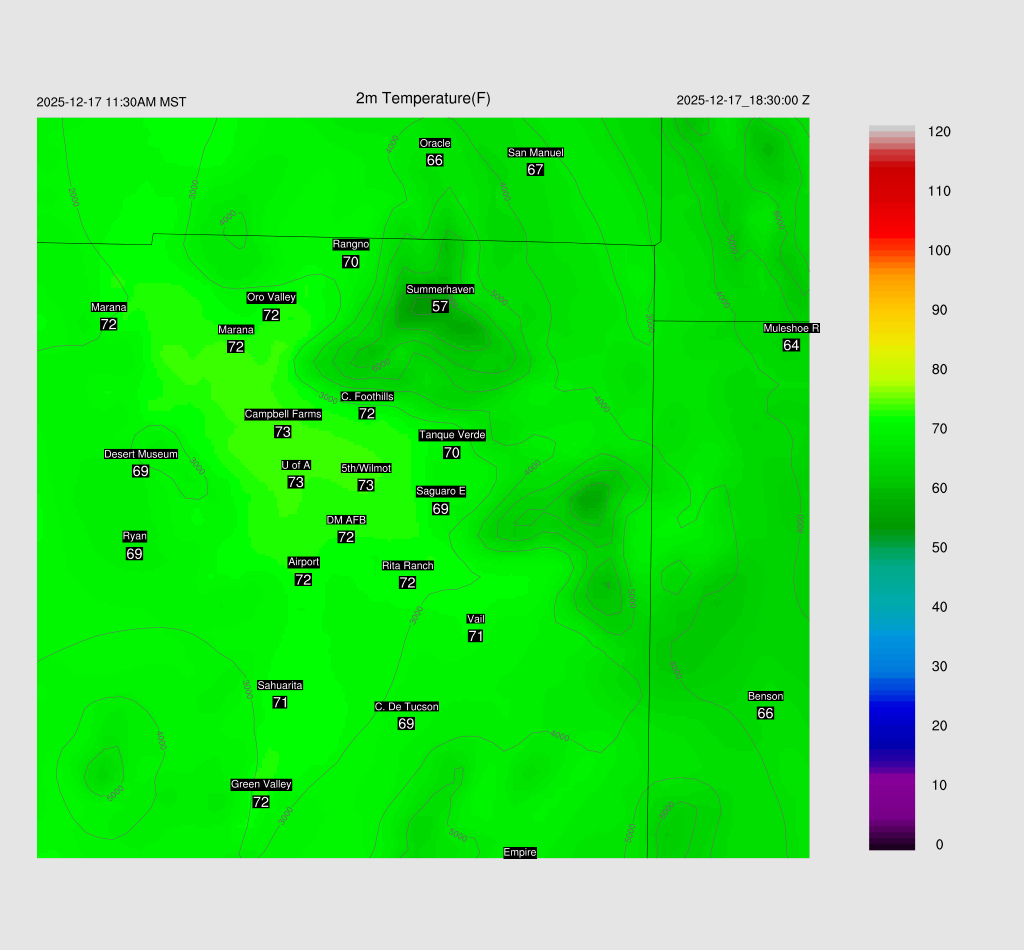Screen dimensions: 1024x950
Task: Click the purple band of the color scale
Action: pyautogui.click(x=892, y=790)
